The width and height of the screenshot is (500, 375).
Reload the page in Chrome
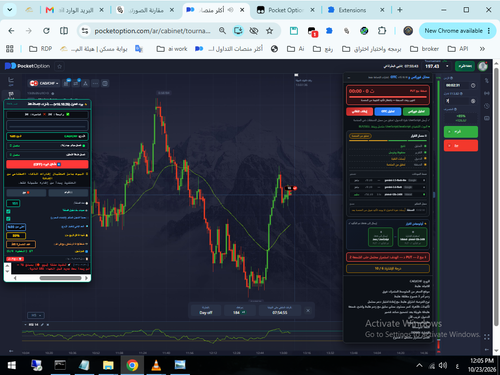tap(46, 31)
